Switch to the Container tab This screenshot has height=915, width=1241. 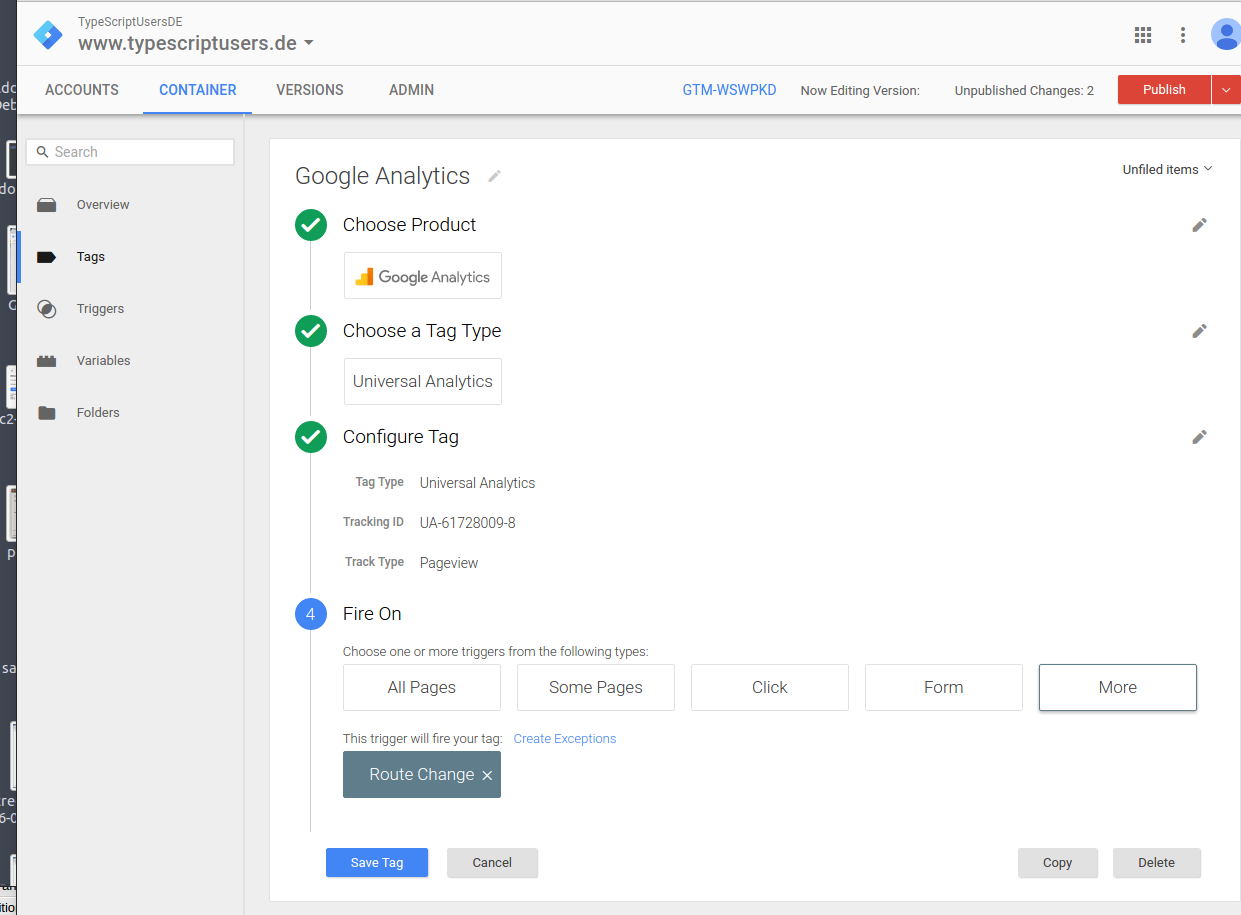pyautogui.click(x=198, y=90)
